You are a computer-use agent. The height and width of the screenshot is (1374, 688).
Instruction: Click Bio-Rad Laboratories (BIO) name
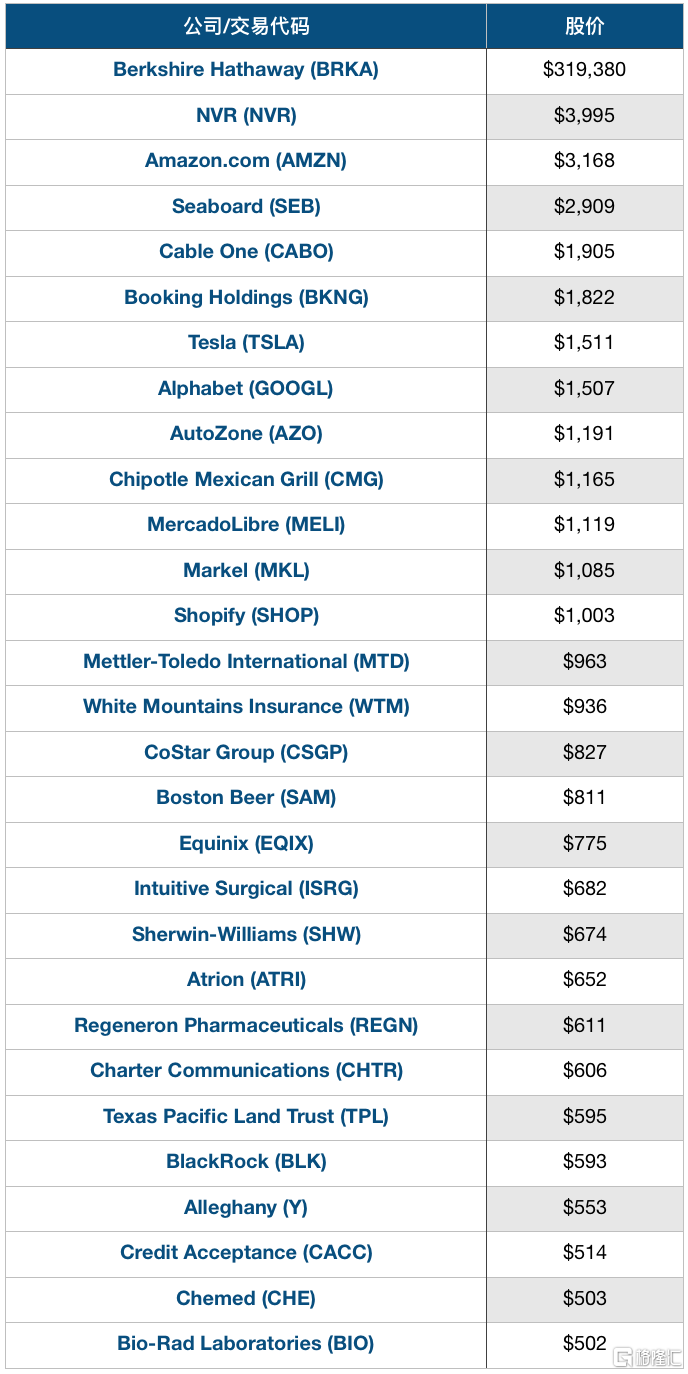(246, 1344)
